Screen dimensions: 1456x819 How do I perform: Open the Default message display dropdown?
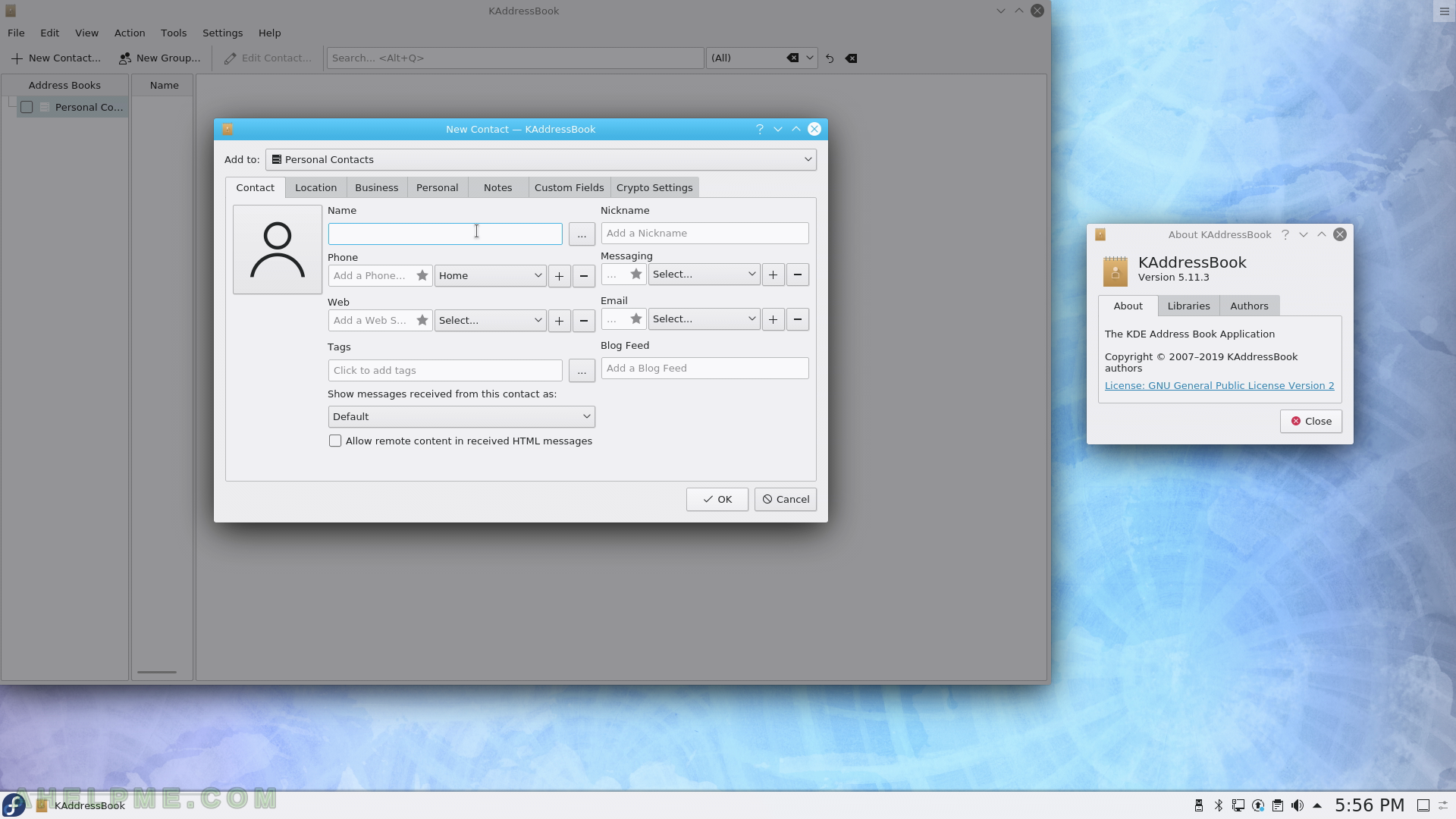pos(461,416)
